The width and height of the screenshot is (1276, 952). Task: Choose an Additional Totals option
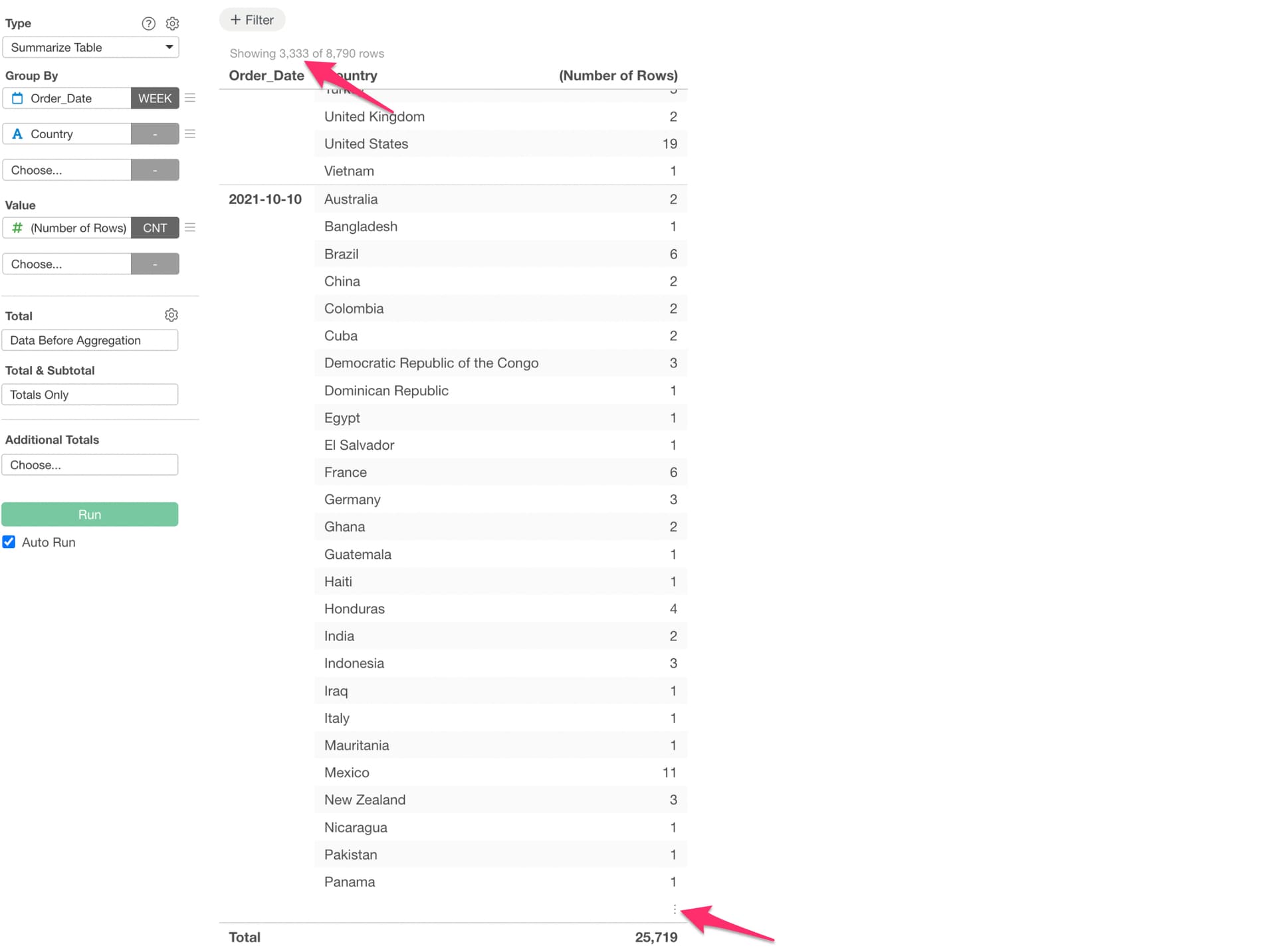(90, 465)
